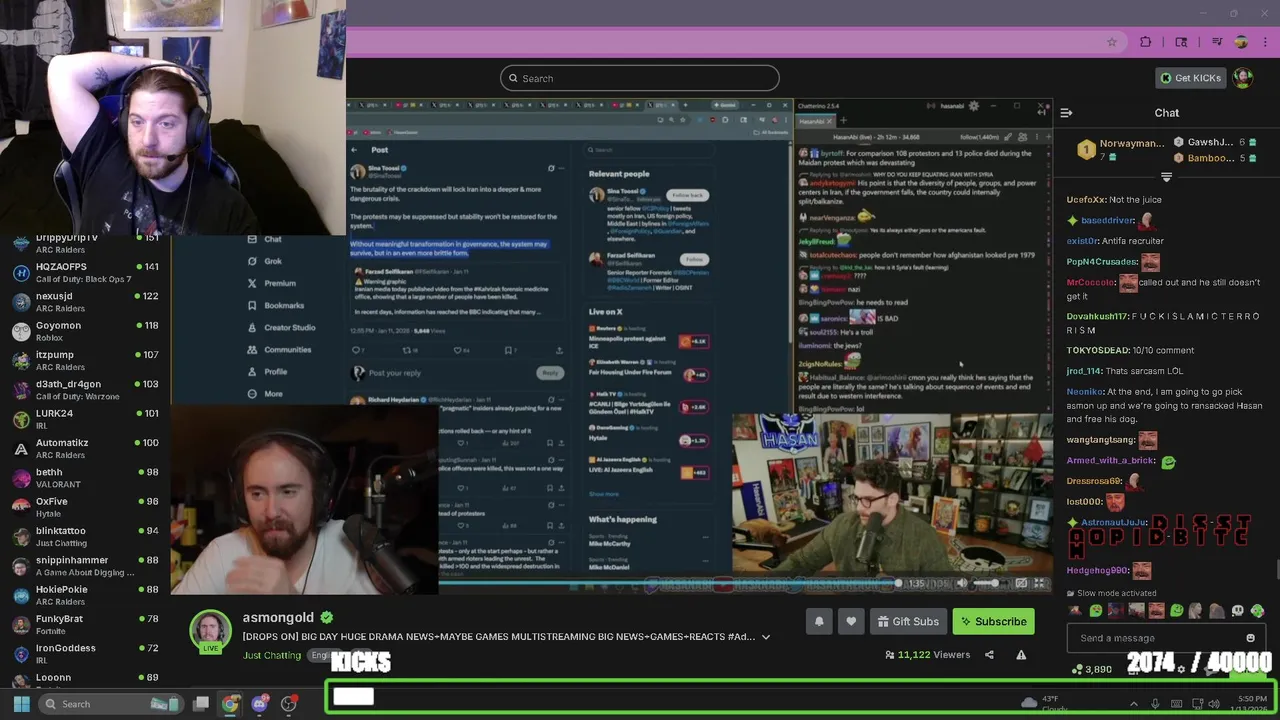Click chat username Dovahkush117
The height and width of the screenshot is (720, 1280).
pyautogui.click(x=1098, y=316)
